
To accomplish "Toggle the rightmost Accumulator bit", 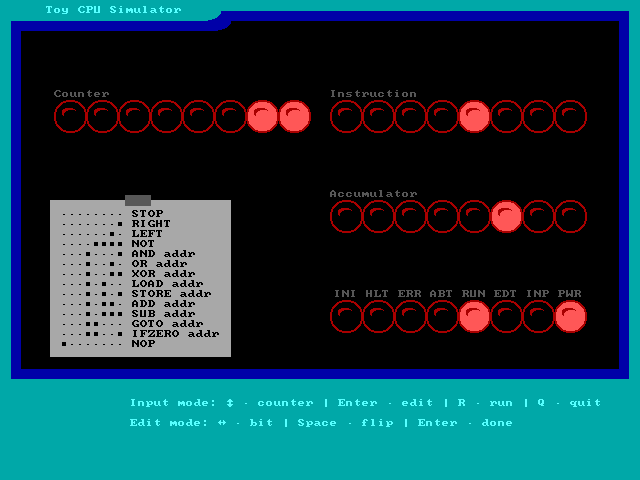I will 570,216.
